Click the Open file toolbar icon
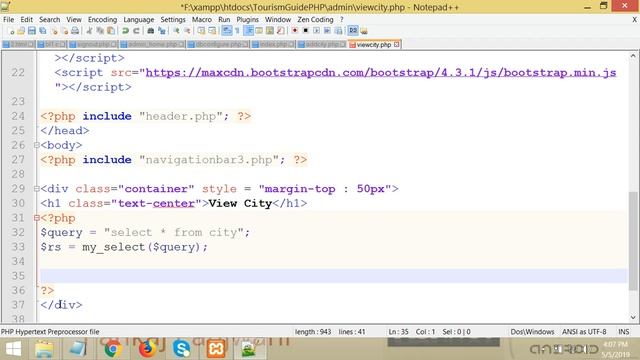Viewport: 640px width, 360px height. tap(21, 31)
